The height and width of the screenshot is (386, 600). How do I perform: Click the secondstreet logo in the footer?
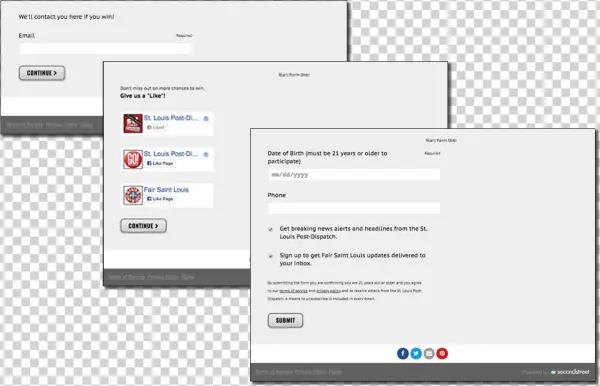tap(570, 372)
